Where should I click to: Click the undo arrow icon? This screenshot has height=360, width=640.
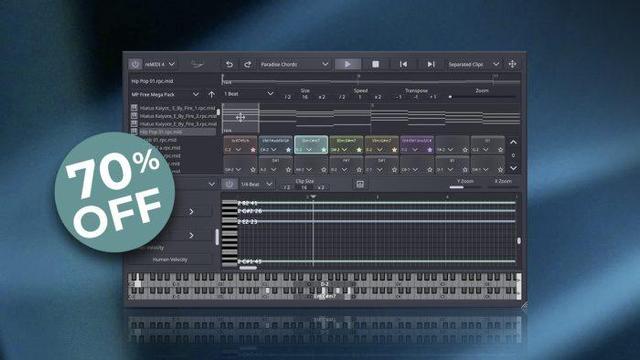click(x=229, y=64)
